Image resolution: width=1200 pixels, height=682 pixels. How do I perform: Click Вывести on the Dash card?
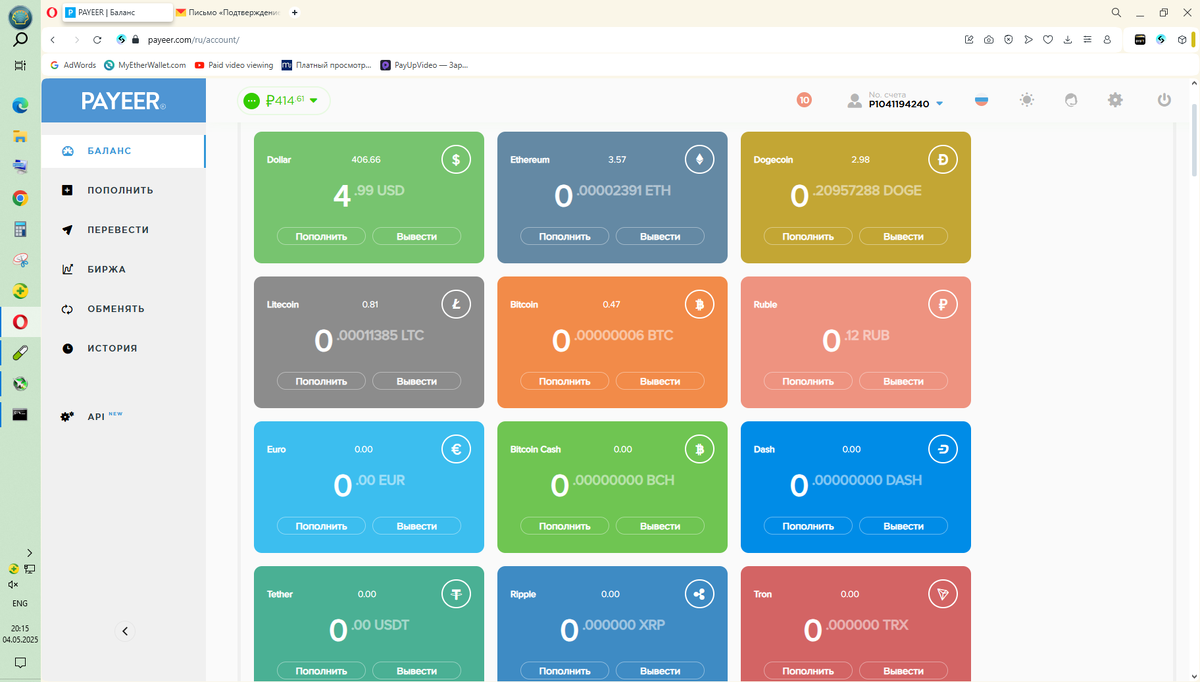903,526
